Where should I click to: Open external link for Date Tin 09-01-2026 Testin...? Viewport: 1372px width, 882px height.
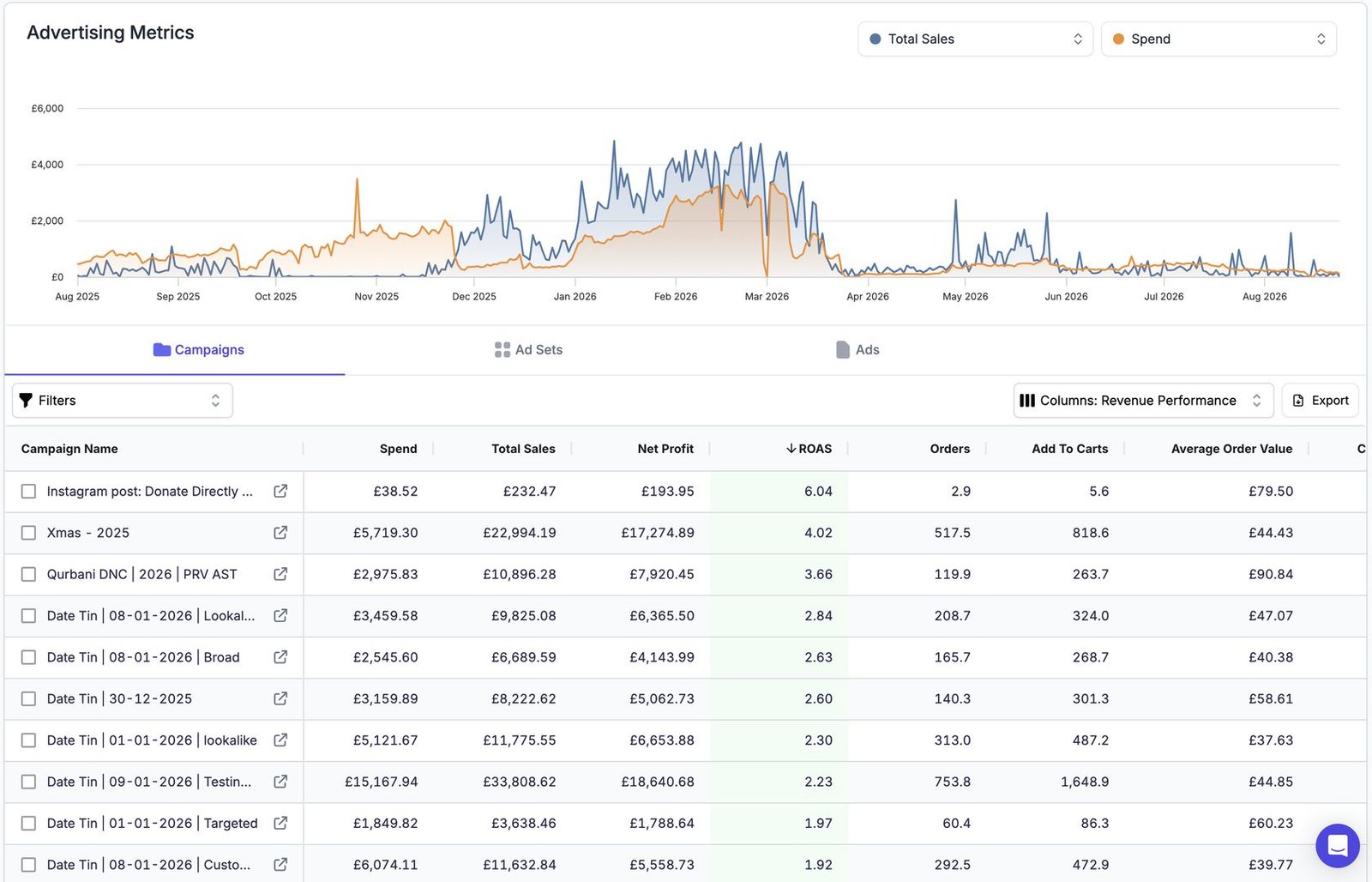coord(280,782)
